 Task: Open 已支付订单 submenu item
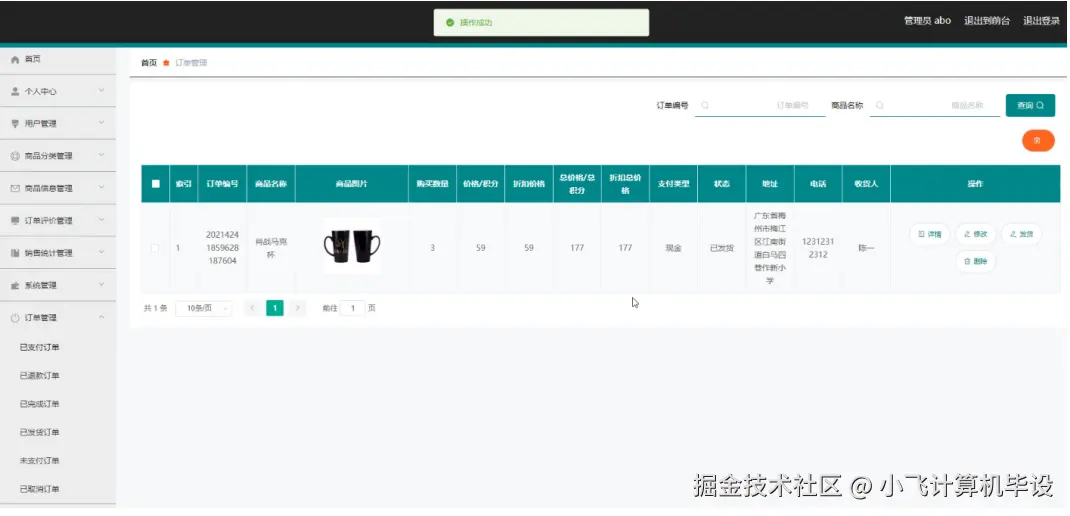40,347
